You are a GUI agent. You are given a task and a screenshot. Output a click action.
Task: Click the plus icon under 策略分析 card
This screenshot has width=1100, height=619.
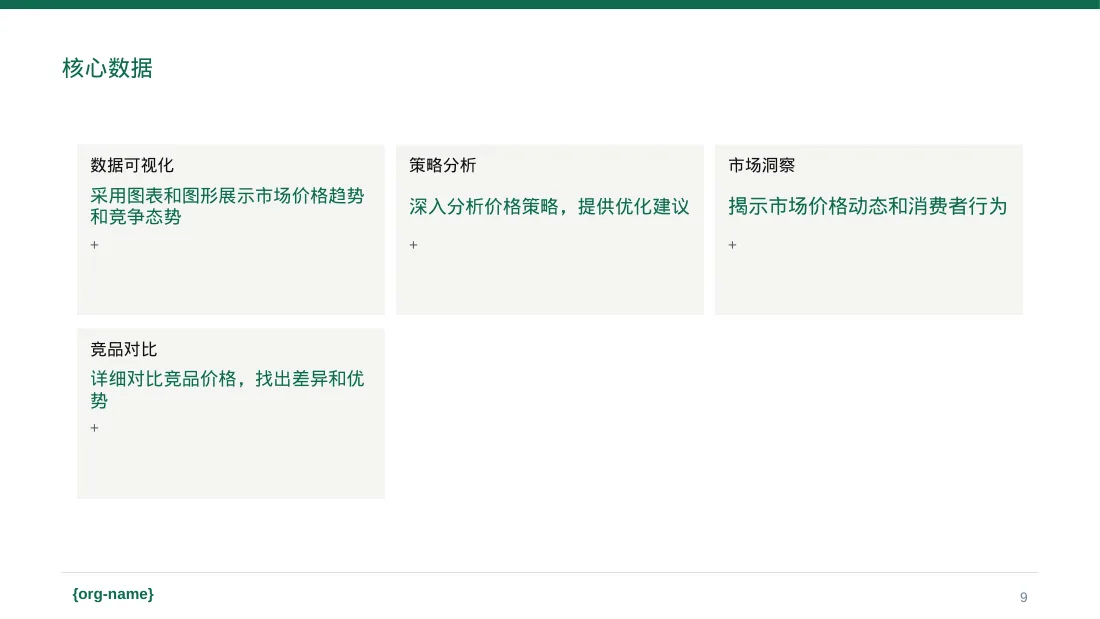click(x=413, y=245)
